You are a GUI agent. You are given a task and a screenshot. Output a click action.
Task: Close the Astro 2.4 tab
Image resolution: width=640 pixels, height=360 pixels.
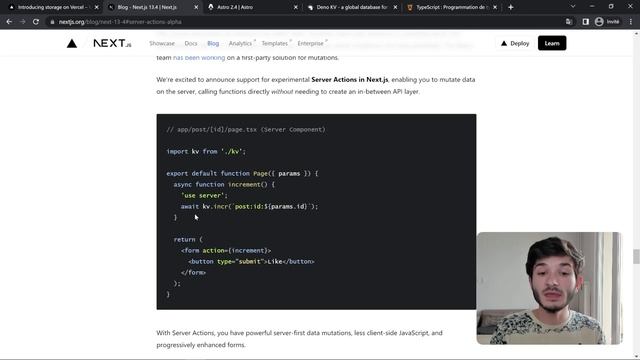point(296,7)
